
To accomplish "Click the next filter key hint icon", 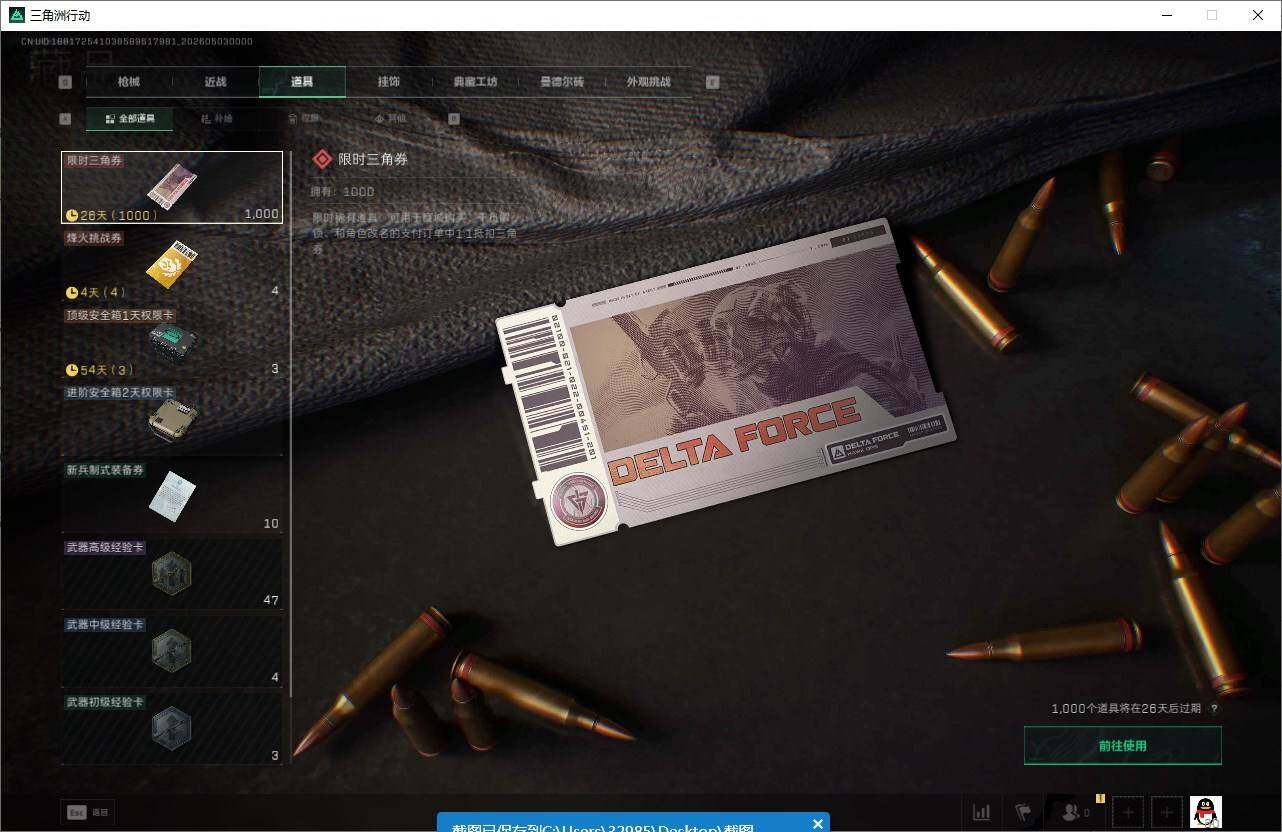I will pos(454,119).
